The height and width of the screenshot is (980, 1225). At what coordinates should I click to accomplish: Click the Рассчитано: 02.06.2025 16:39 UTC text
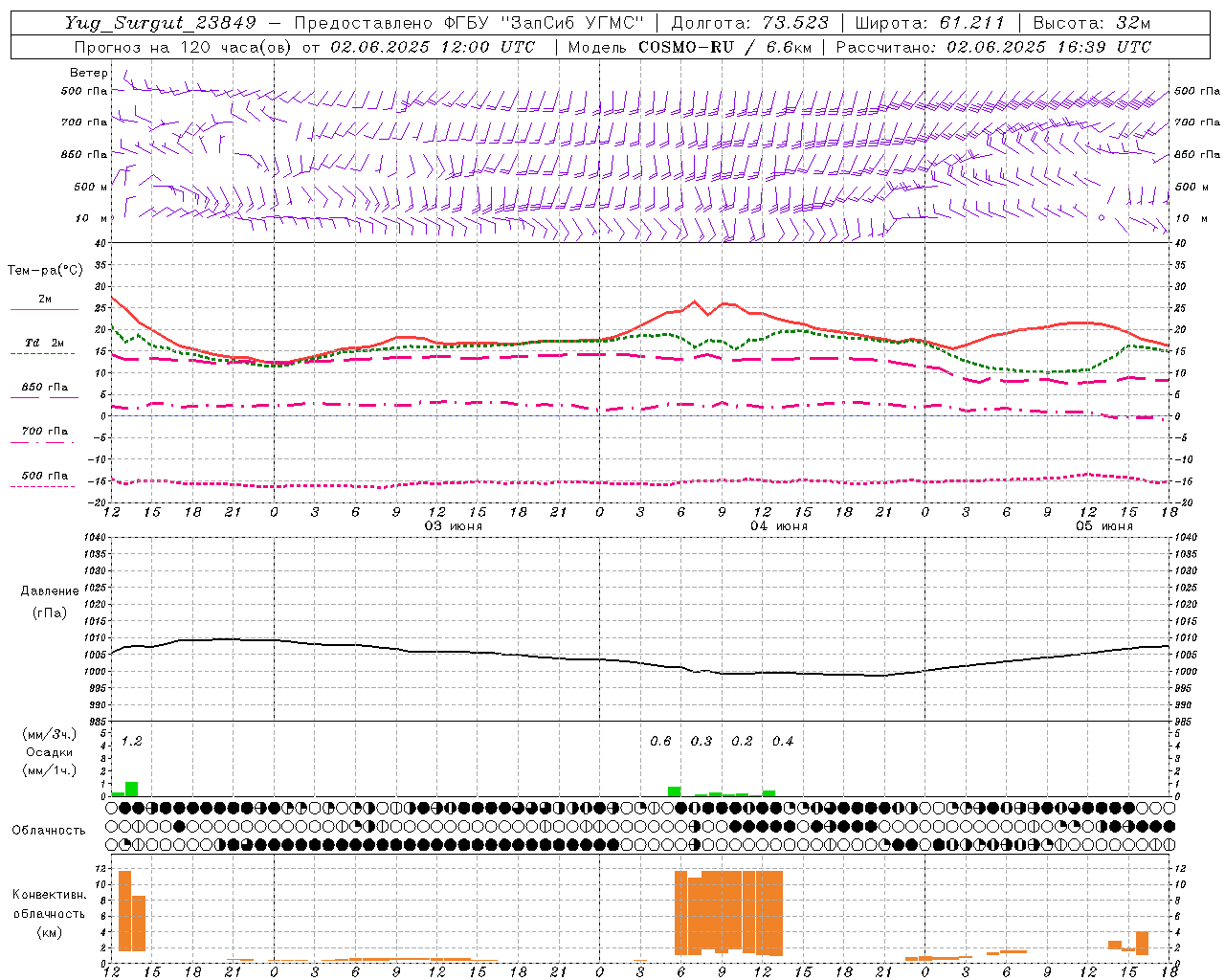coord(993,47)
